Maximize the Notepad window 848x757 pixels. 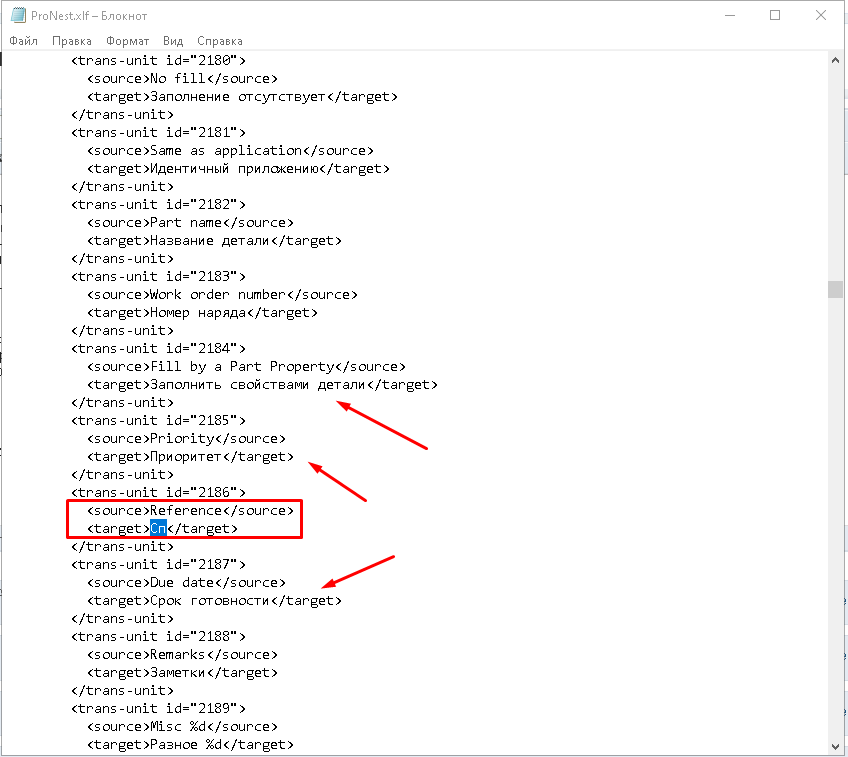click(775, 15)
